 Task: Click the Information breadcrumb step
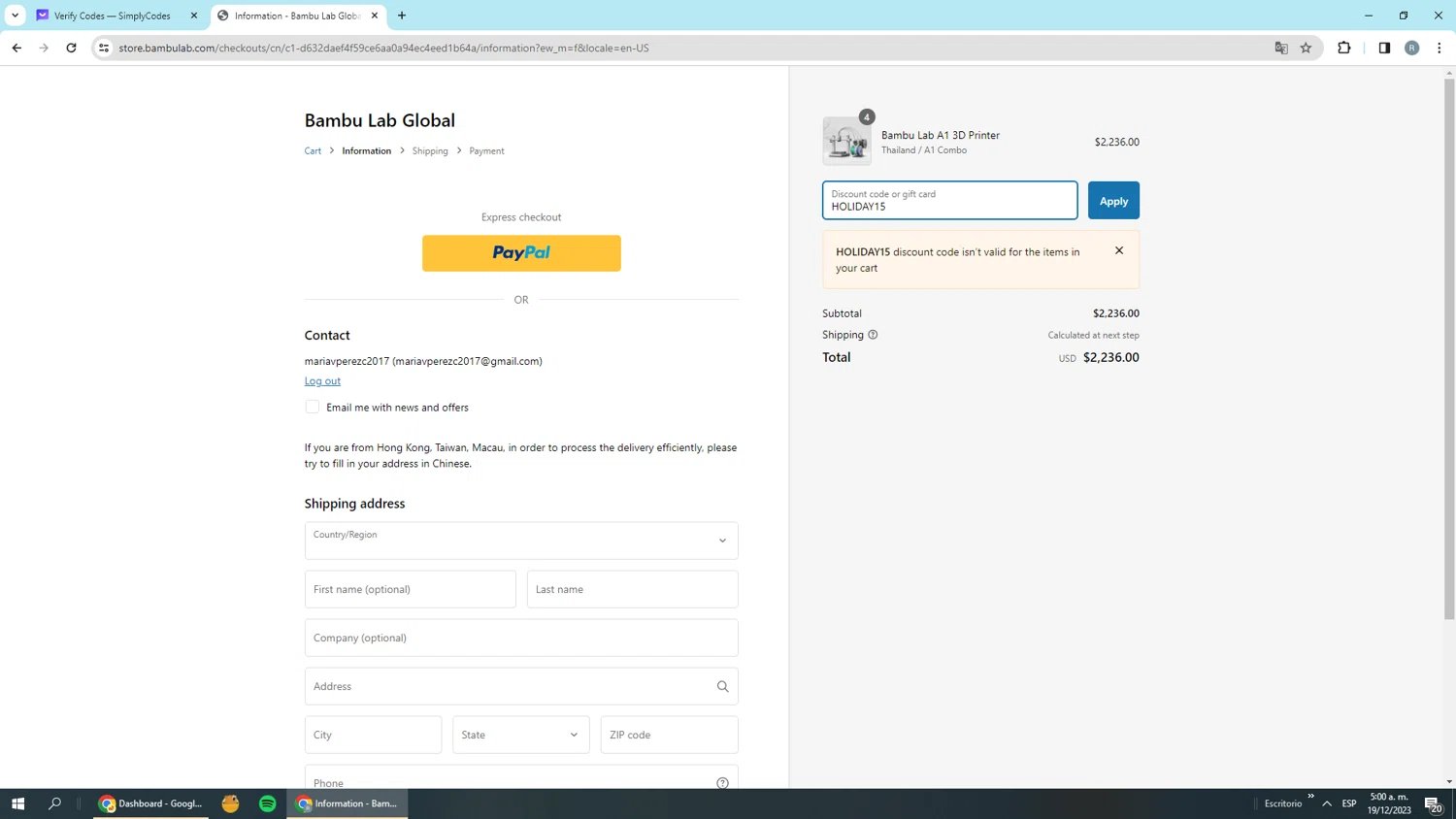pyautogui.click(x=367, y=150)
